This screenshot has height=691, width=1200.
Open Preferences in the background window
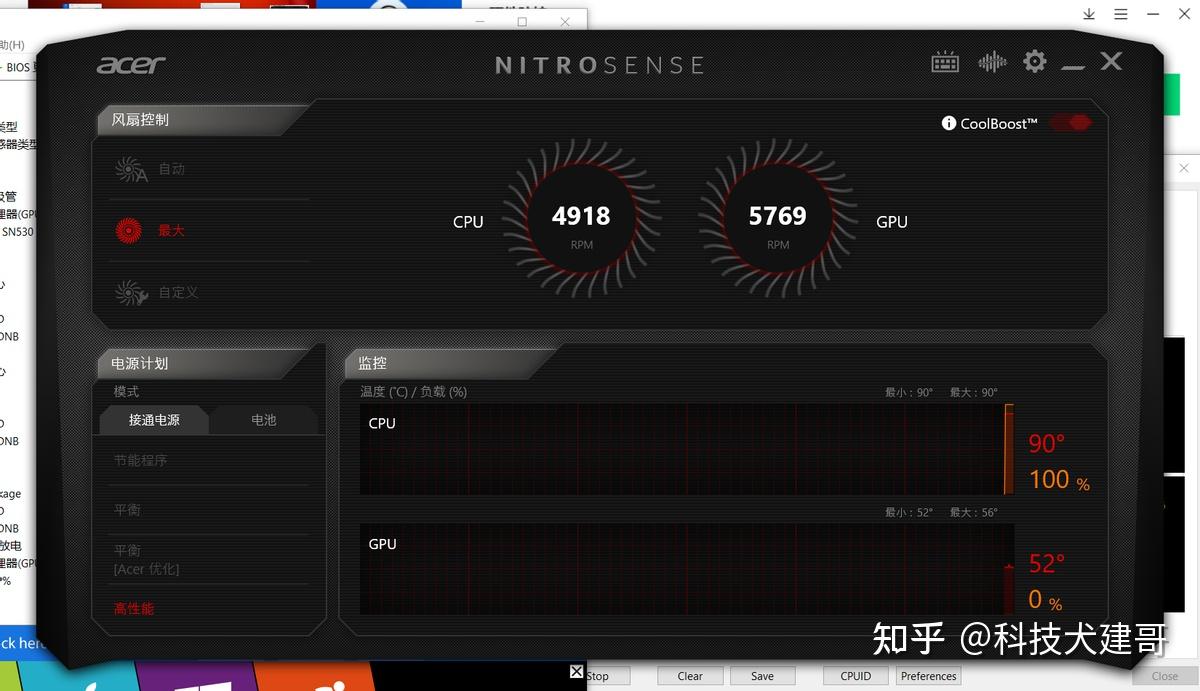pyautogui.click(x=929, y=676)
